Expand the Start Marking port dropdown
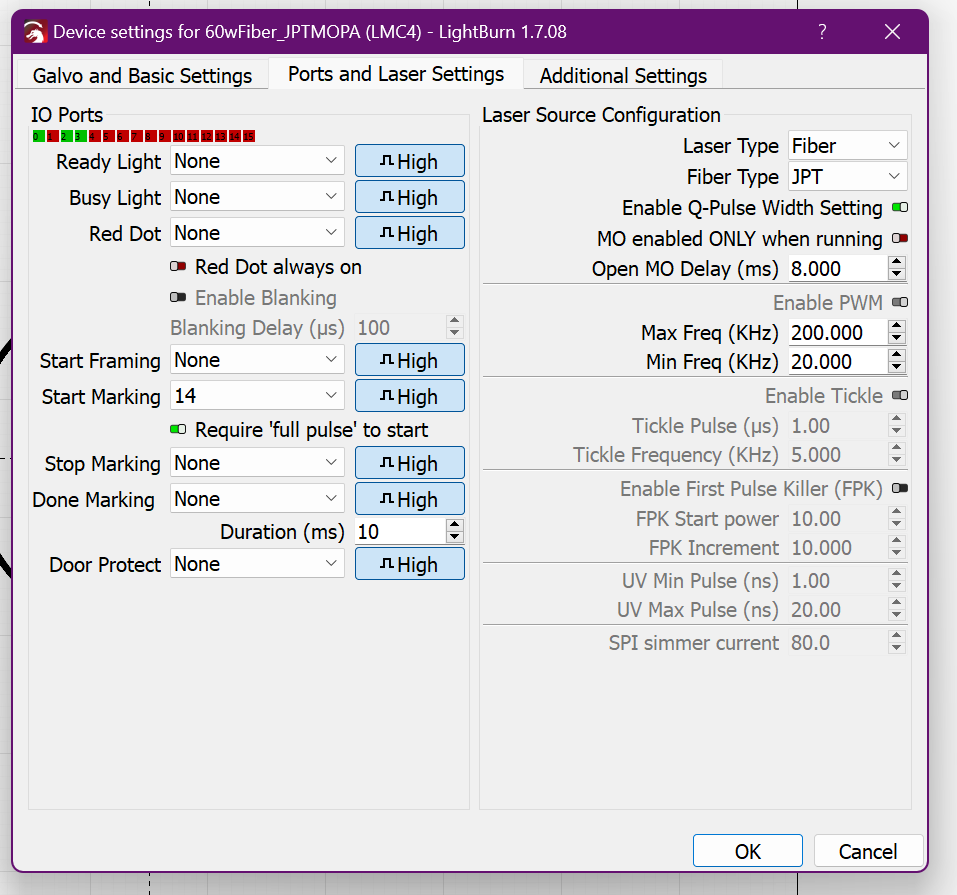The image size is (957, 895). click(257, 396)
